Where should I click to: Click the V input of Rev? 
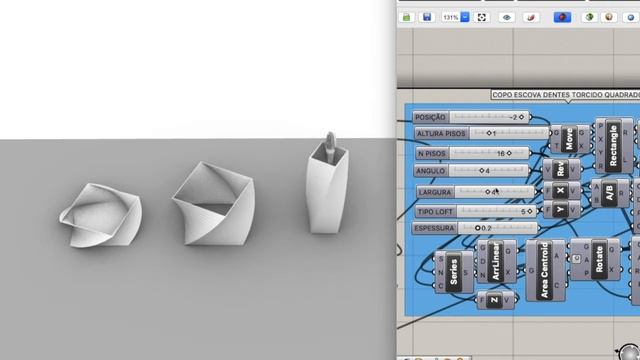tap(548, 169)
